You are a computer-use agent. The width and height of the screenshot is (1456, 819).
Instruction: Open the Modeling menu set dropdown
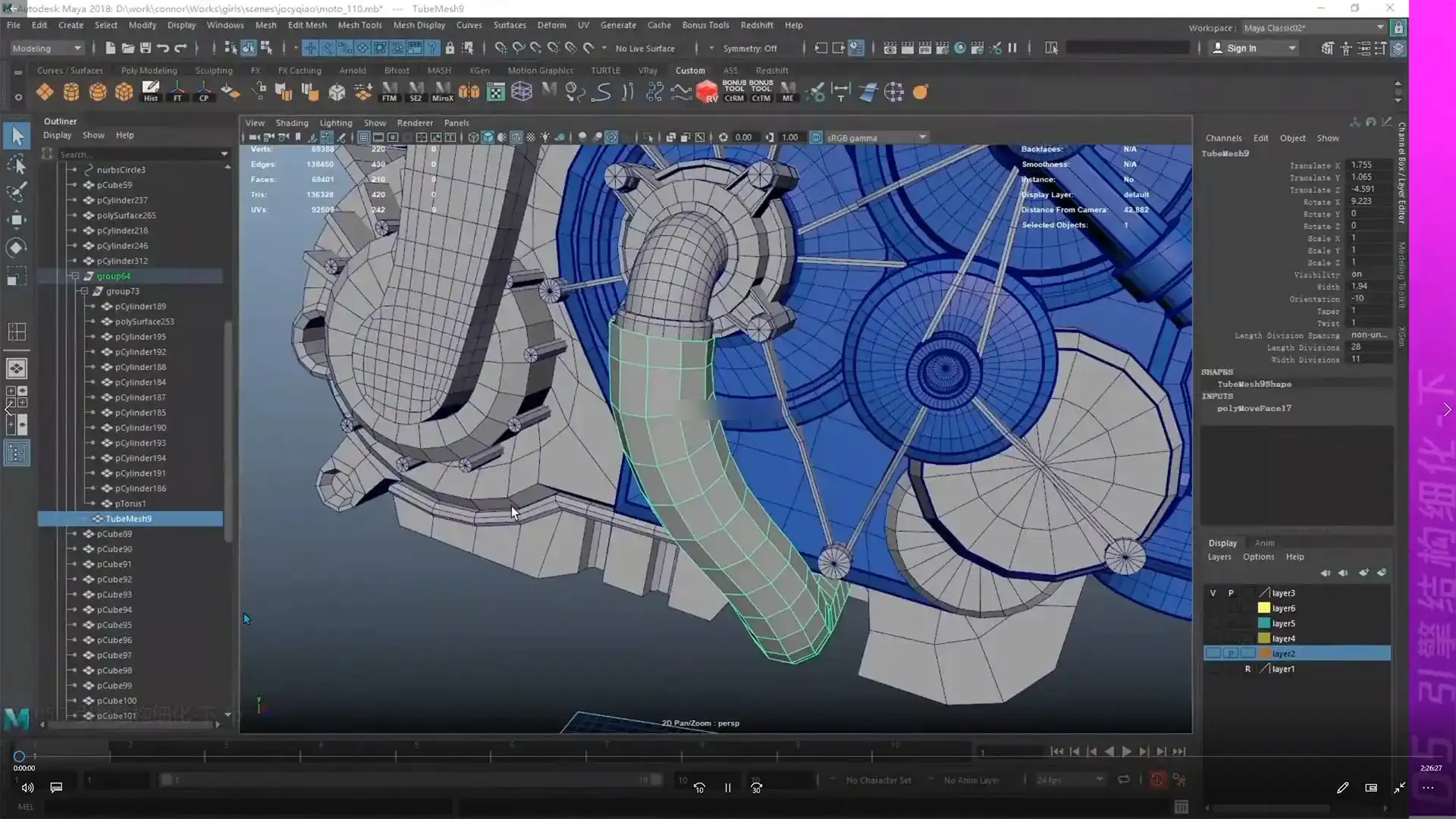click(x=47, y=48)
